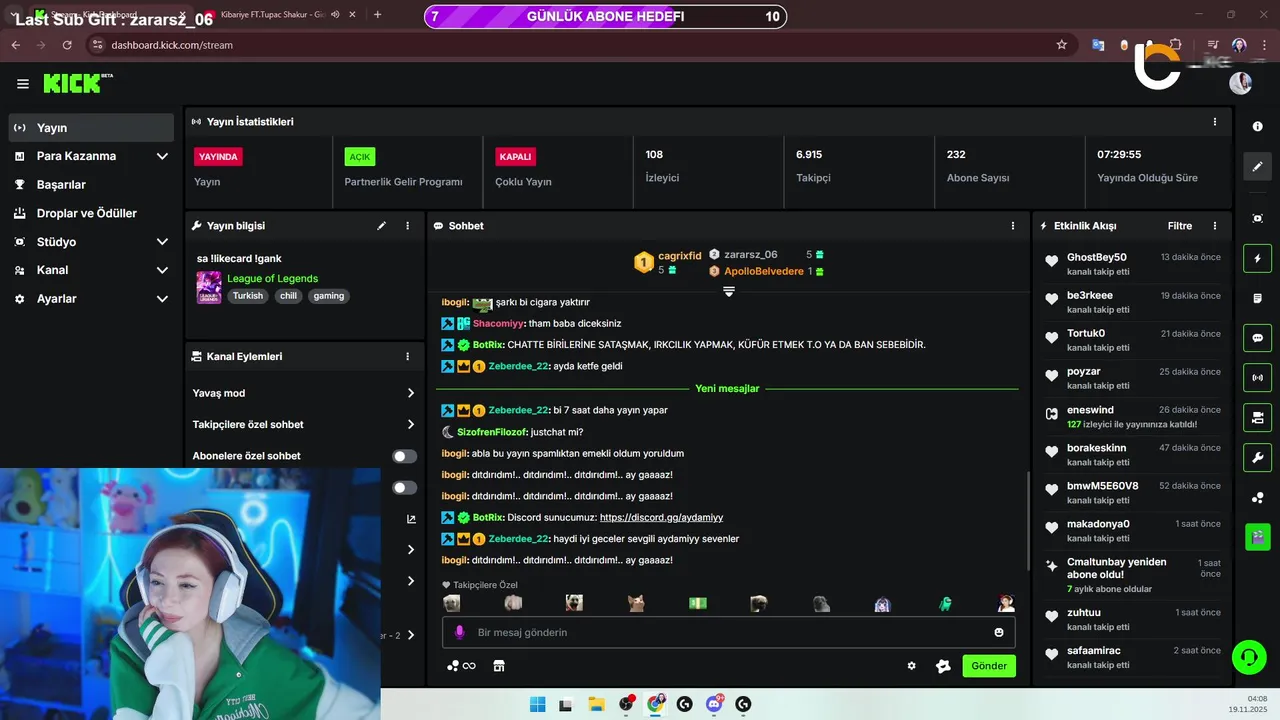Open a new browser tab
This screenshot has width=1280, height=720.
point(377,15)
